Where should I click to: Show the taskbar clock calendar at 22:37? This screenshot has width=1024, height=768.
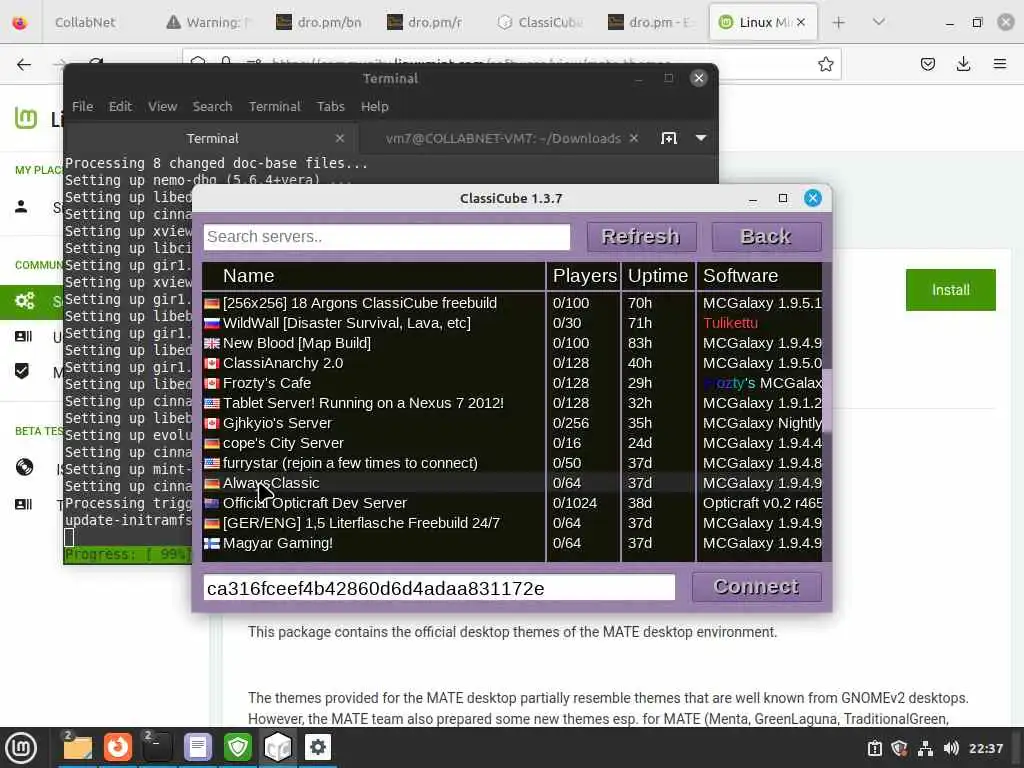click(985, 748)
